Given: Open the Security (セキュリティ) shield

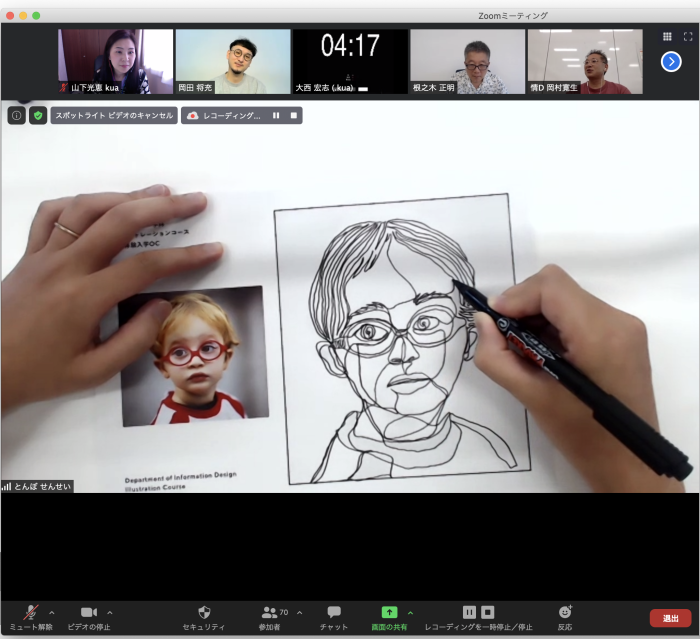Looking at the screenshot, I should pos(204,618).
